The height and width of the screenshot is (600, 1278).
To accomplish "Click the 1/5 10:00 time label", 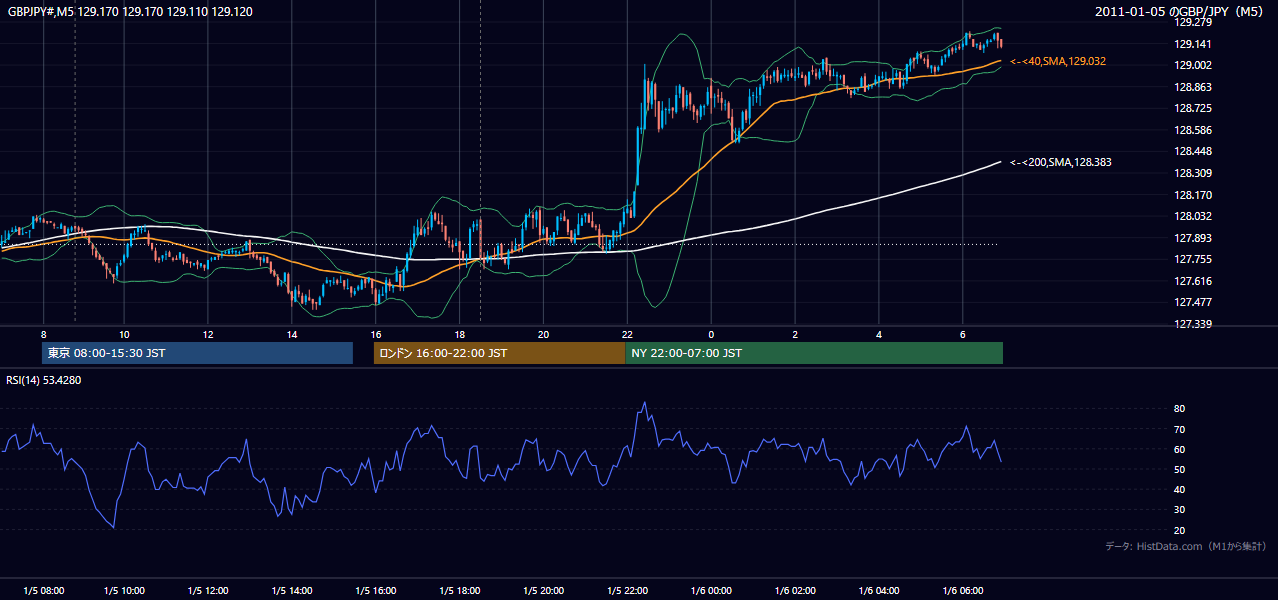I will click(125, 591).
